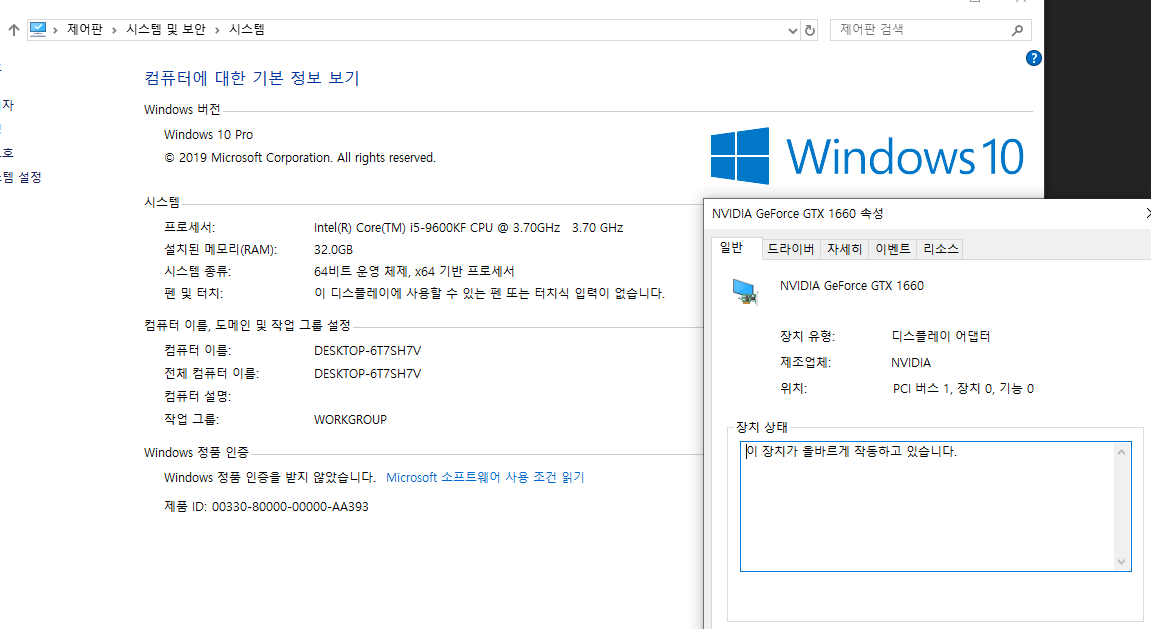Click the text Windows 10 Pro
The image size is (1151, 629).
pos(208,135)
